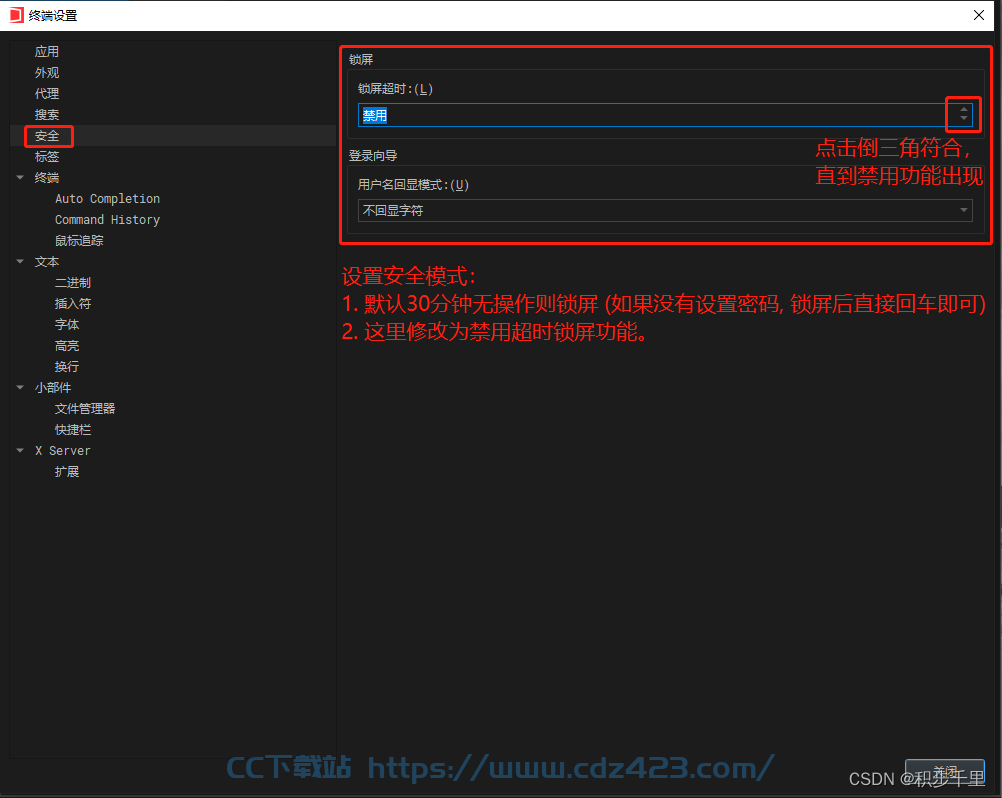
Task: Collapse the 小部件 tree arrow
Action: pyautogui.click(x=20, y=387)
